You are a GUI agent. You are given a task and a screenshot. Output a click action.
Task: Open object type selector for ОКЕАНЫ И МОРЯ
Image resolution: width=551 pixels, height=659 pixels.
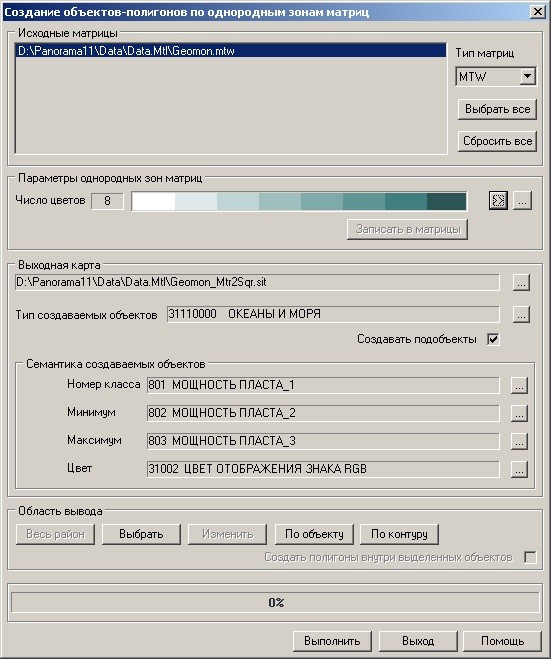pyautogui.click(x=521, y=314)
